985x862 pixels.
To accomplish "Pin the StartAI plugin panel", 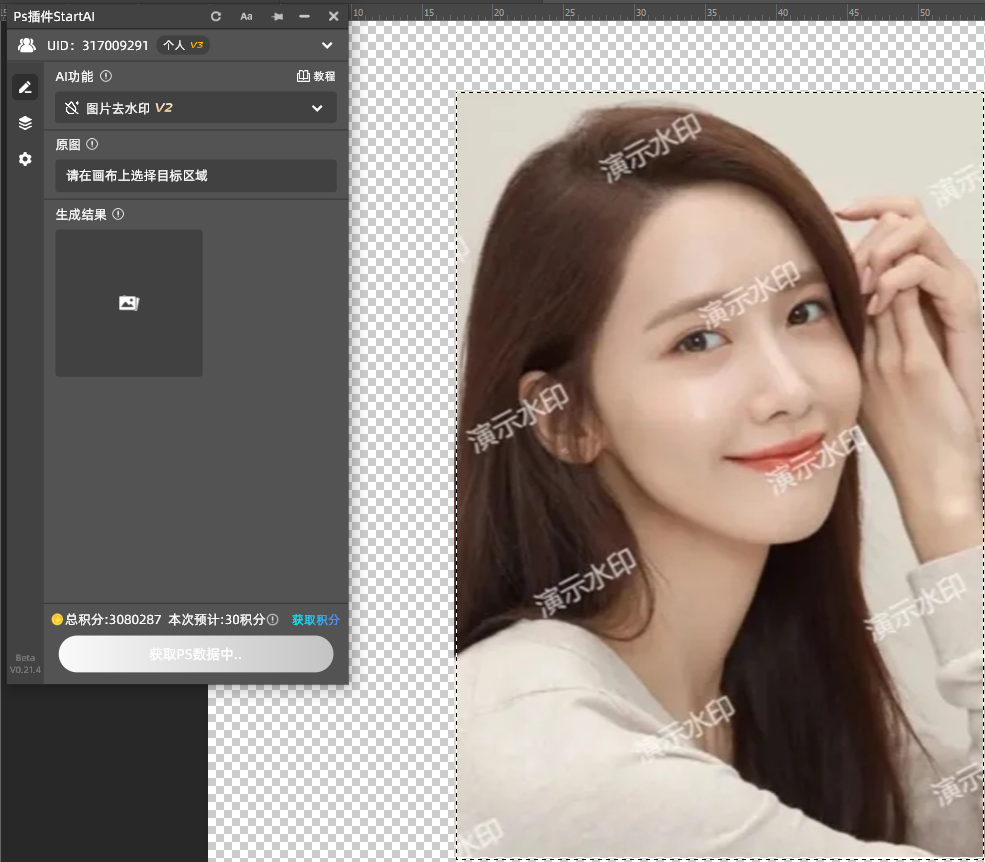I will pyautogui.click(x=277, y=16).
